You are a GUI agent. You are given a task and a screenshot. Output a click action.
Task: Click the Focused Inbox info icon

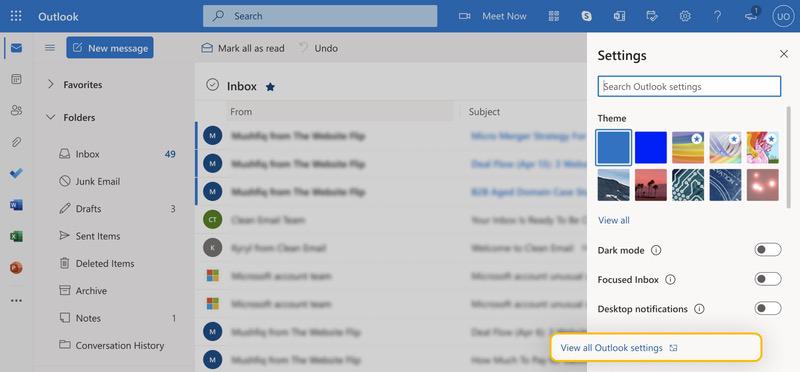pos(670,280)
